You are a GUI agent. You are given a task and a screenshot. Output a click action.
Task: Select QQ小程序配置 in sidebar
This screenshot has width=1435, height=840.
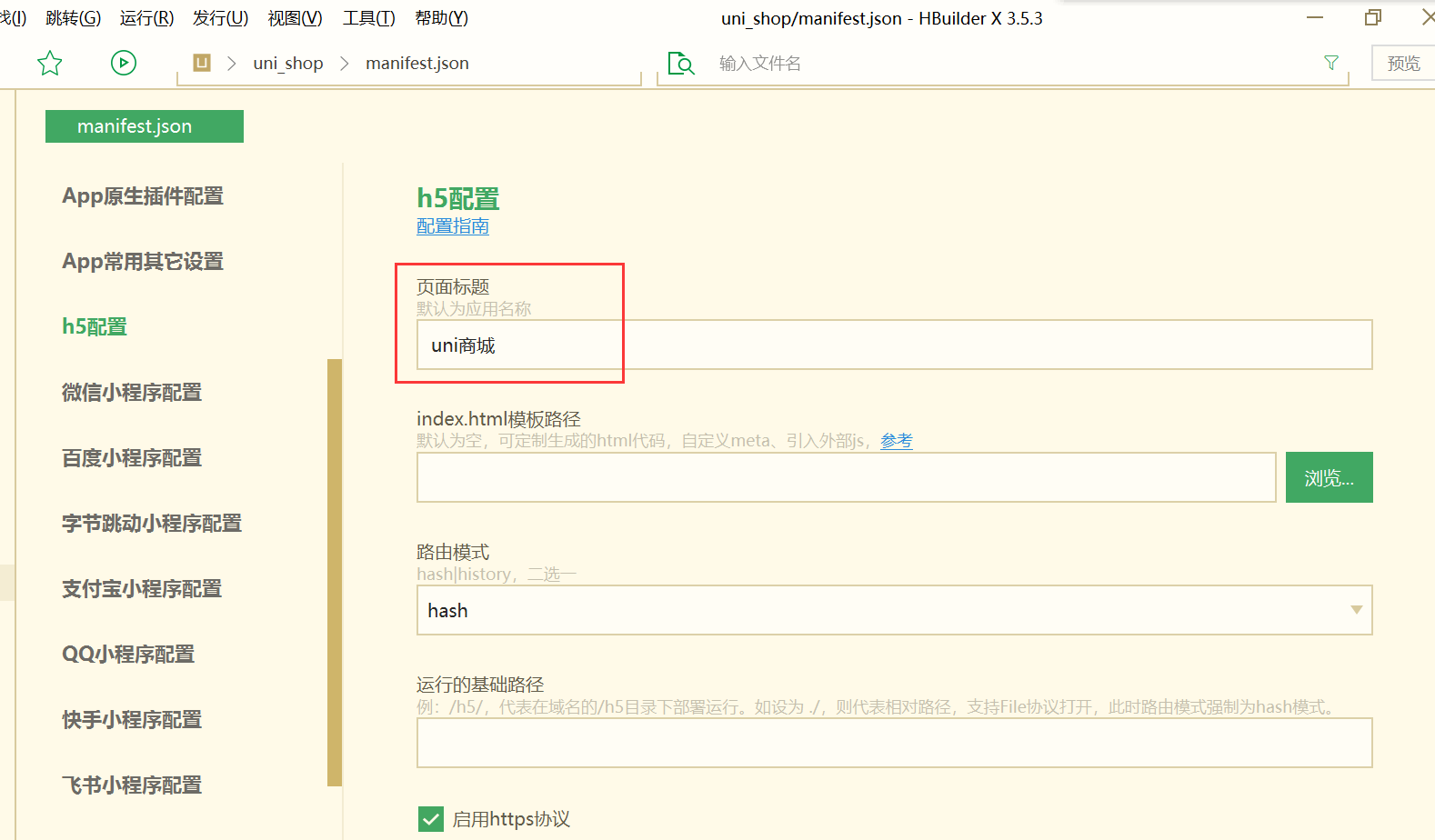(x=128, y=655)
